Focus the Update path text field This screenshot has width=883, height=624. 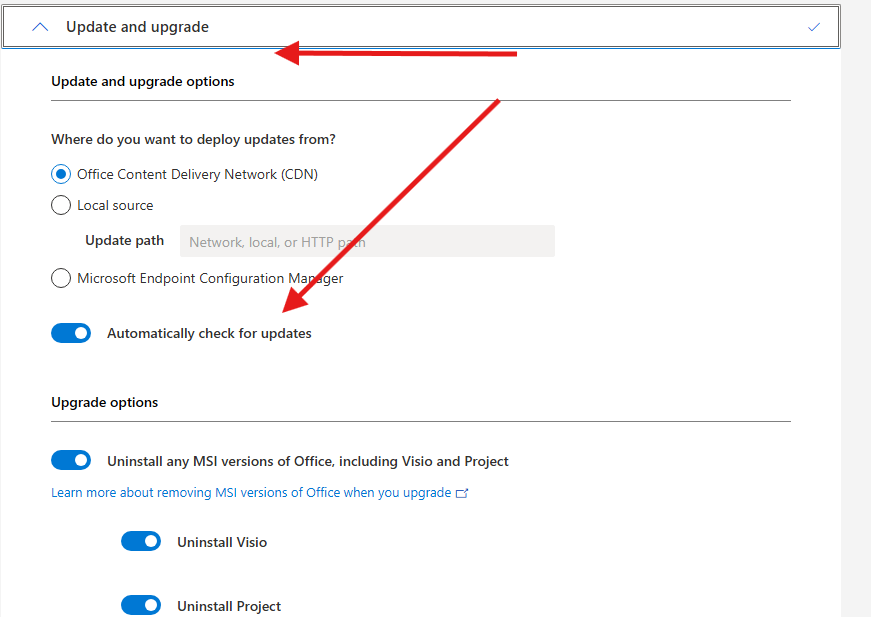[367, 241]
